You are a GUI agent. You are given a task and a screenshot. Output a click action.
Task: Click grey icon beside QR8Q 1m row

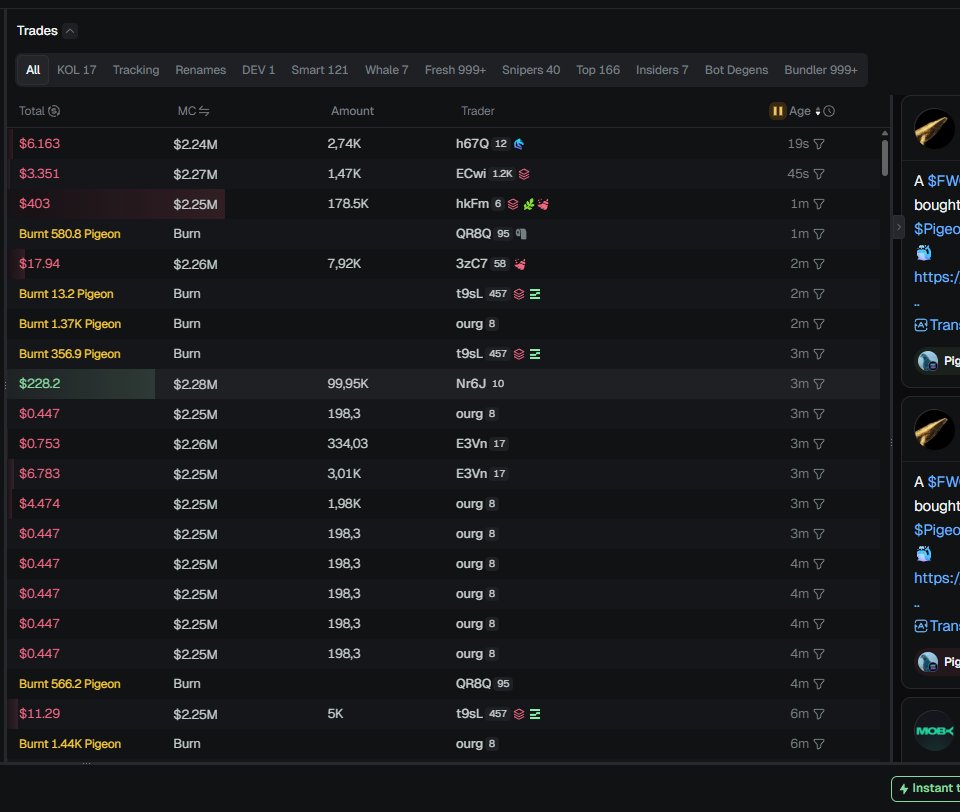click(521, 234)
